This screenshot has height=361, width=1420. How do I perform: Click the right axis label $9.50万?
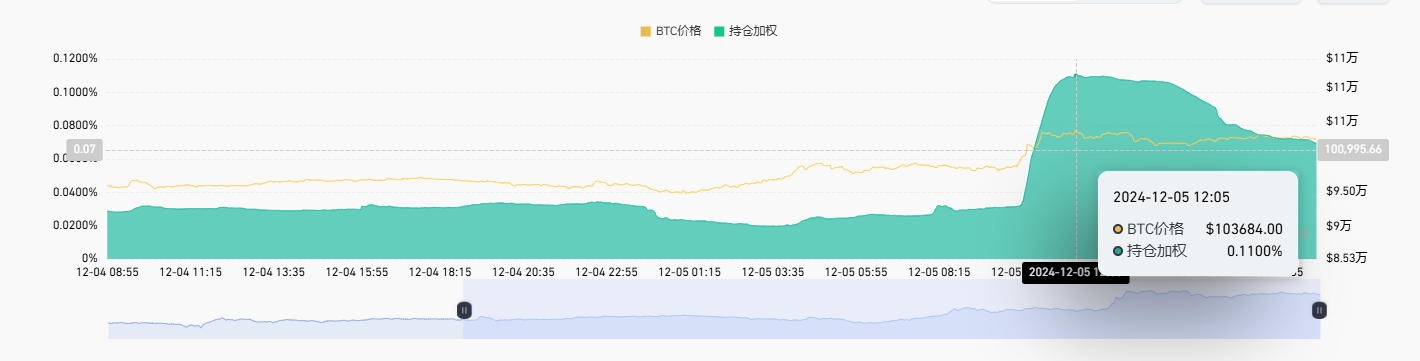click(x=1347, y=191)
